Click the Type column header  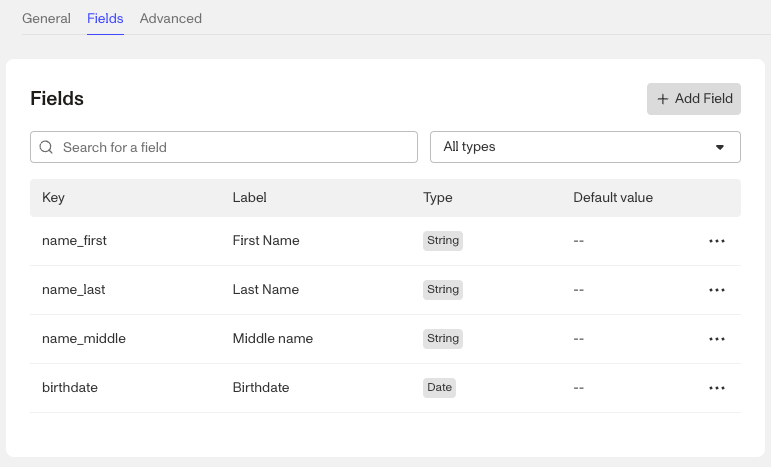click(438, 198)
